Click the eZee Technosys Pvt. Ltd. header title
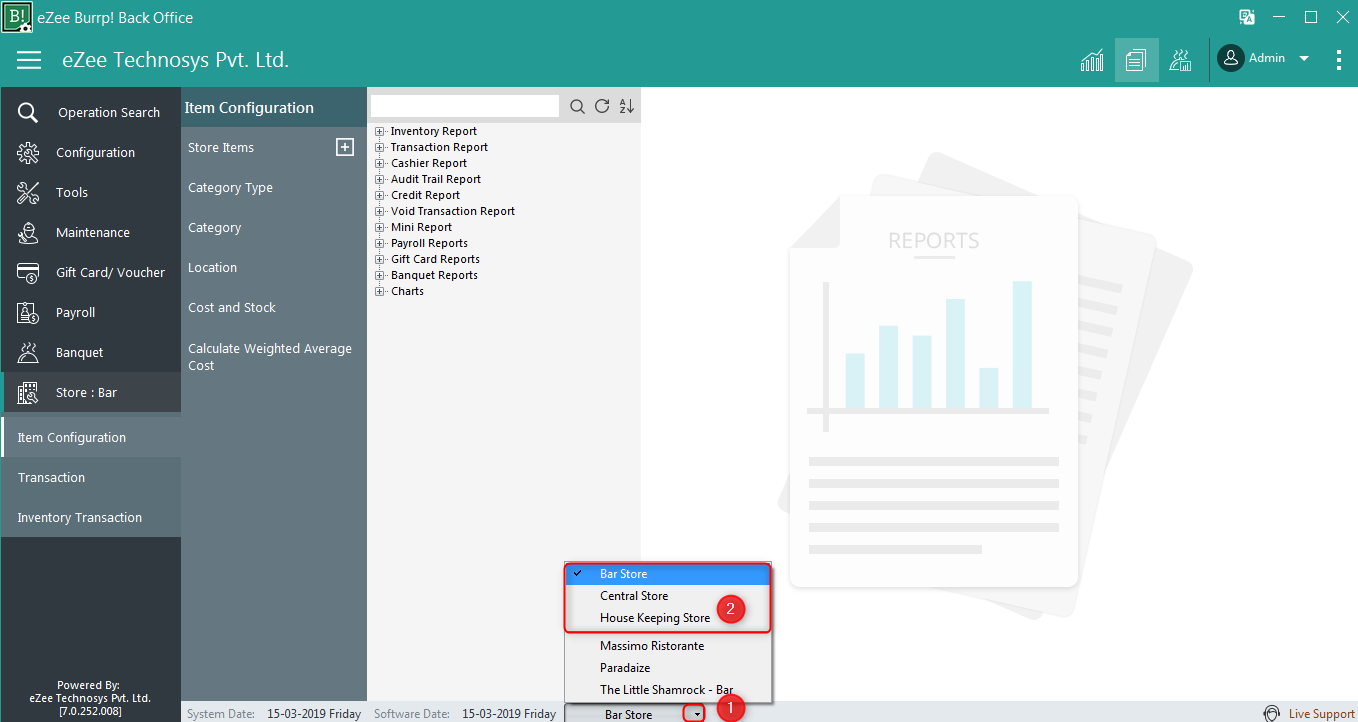 (x=175, y=60)
